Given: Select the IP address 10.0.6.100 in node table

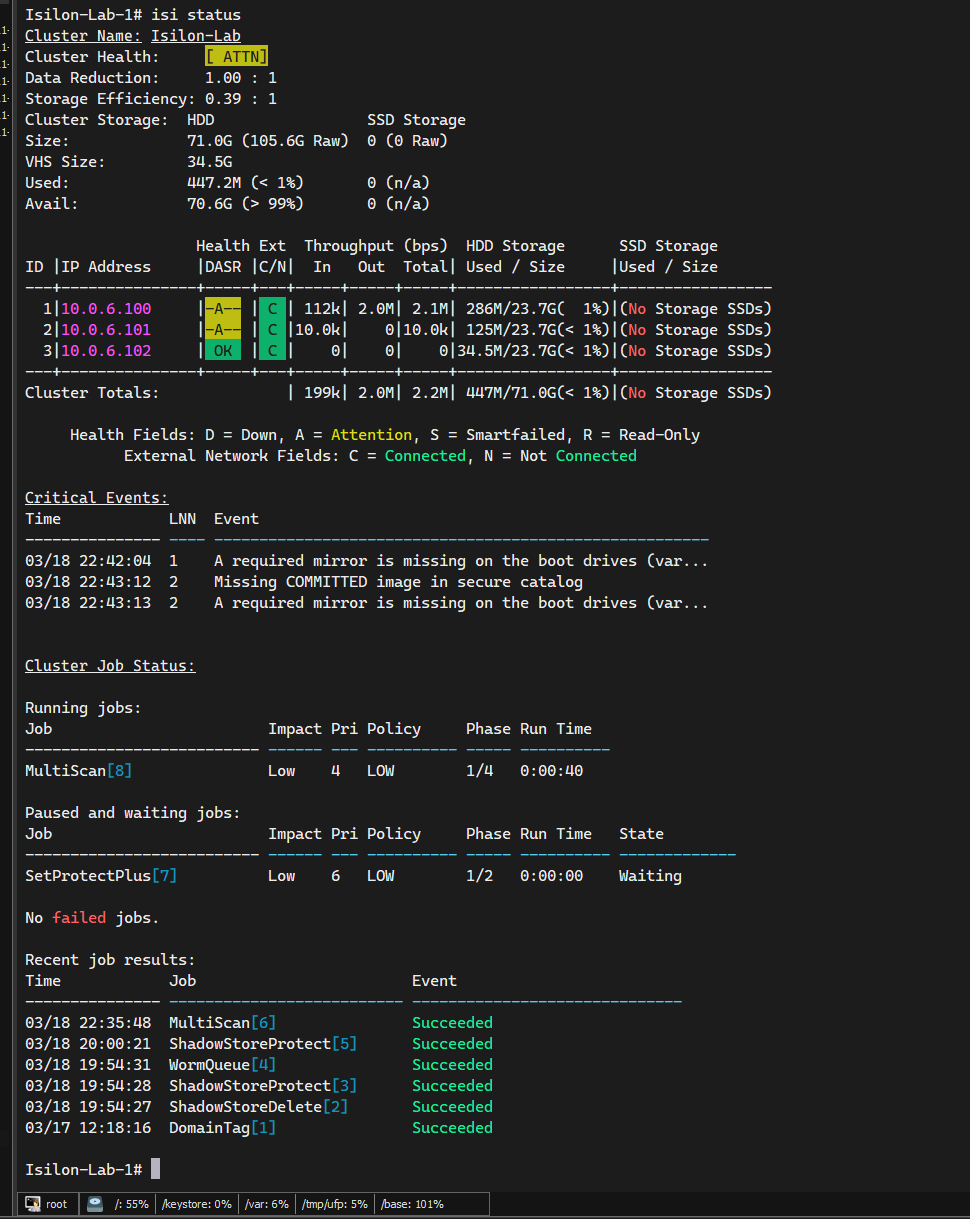Looking at the screenshot, I should [x=105, y=308].
